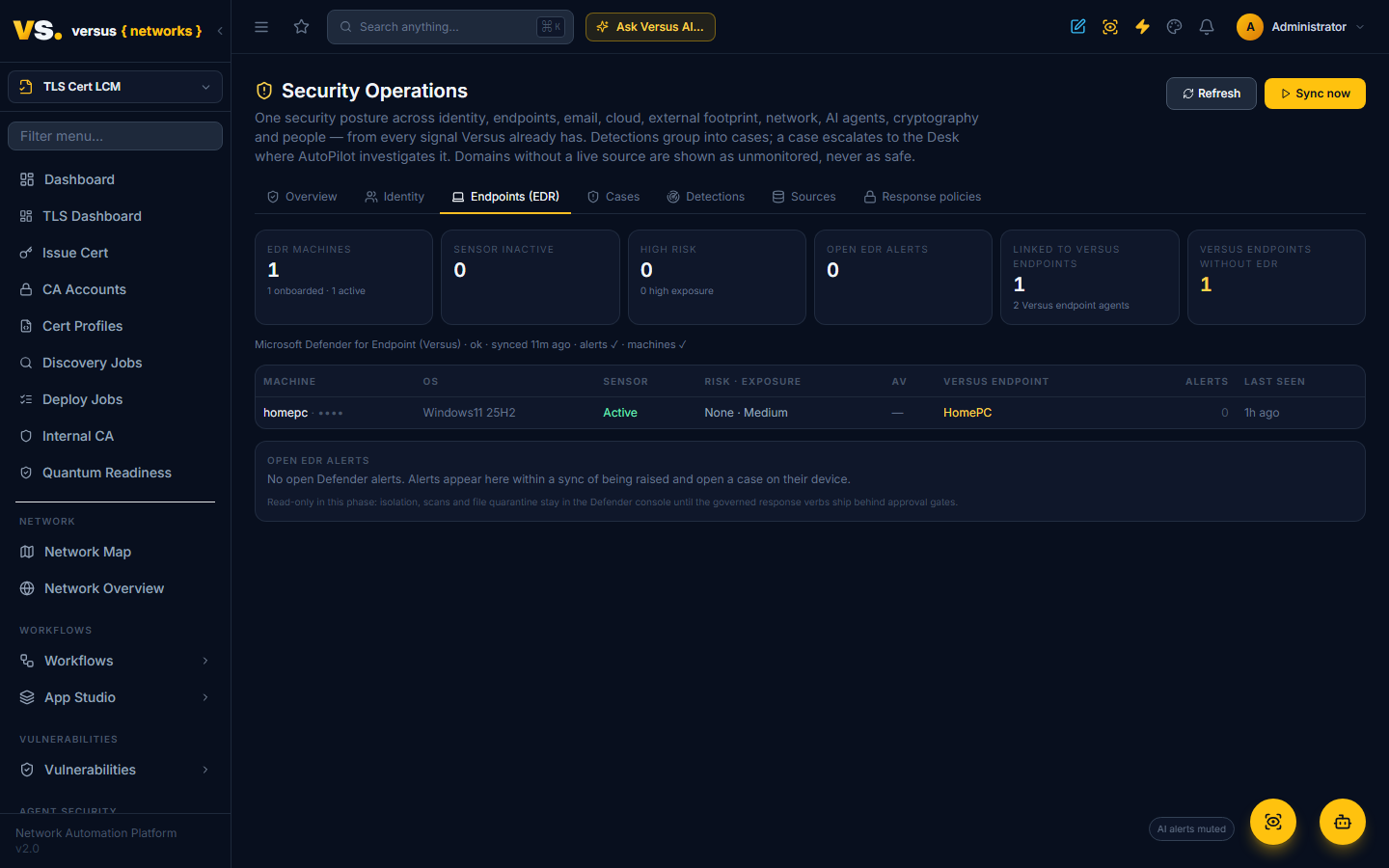Click the yellow robot assistant floating button
Screen dimensions: 1389x868
[1343, 822]
